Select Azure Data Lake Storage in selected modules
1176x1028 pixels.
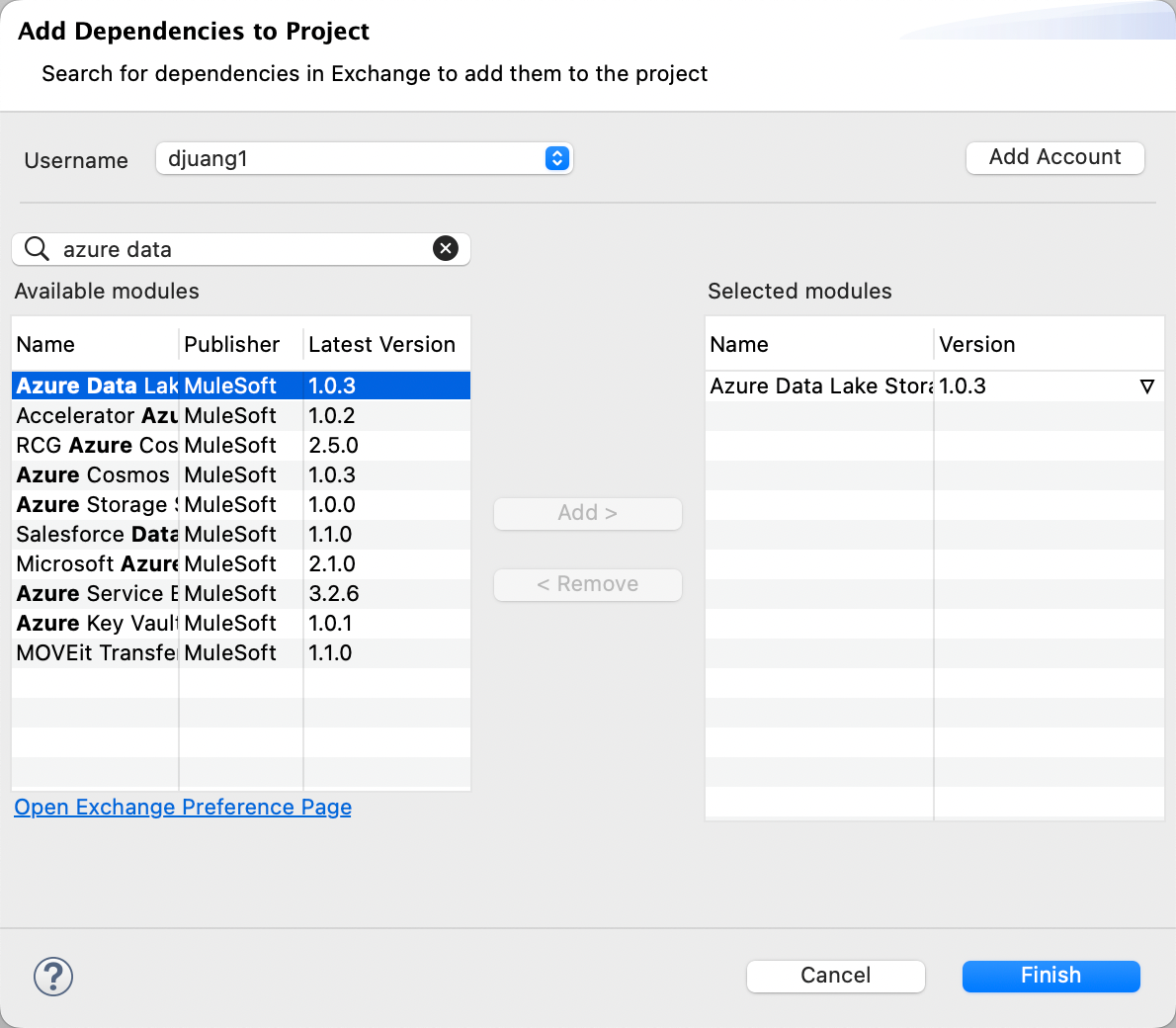(x=819, y=386)
